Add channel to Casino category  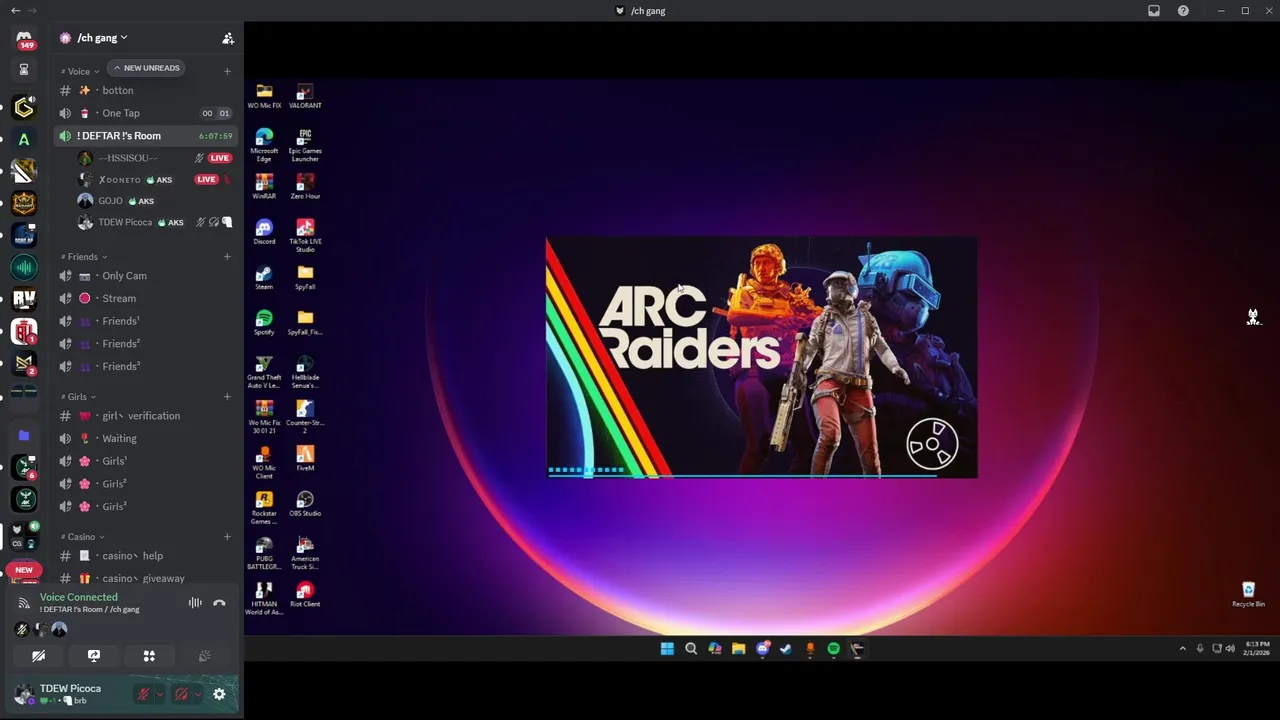tap(227, 537)
